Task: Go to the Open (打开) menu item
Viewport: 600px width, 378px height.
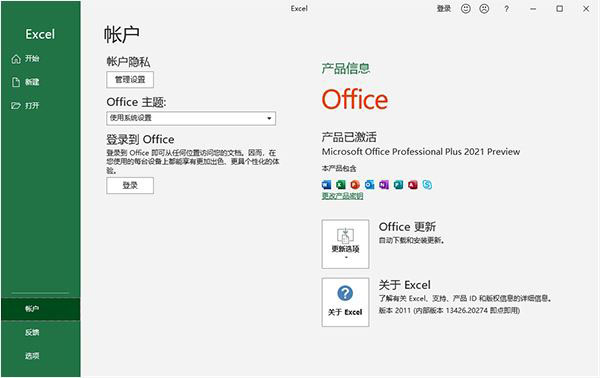Action: (x=41, y=106)
